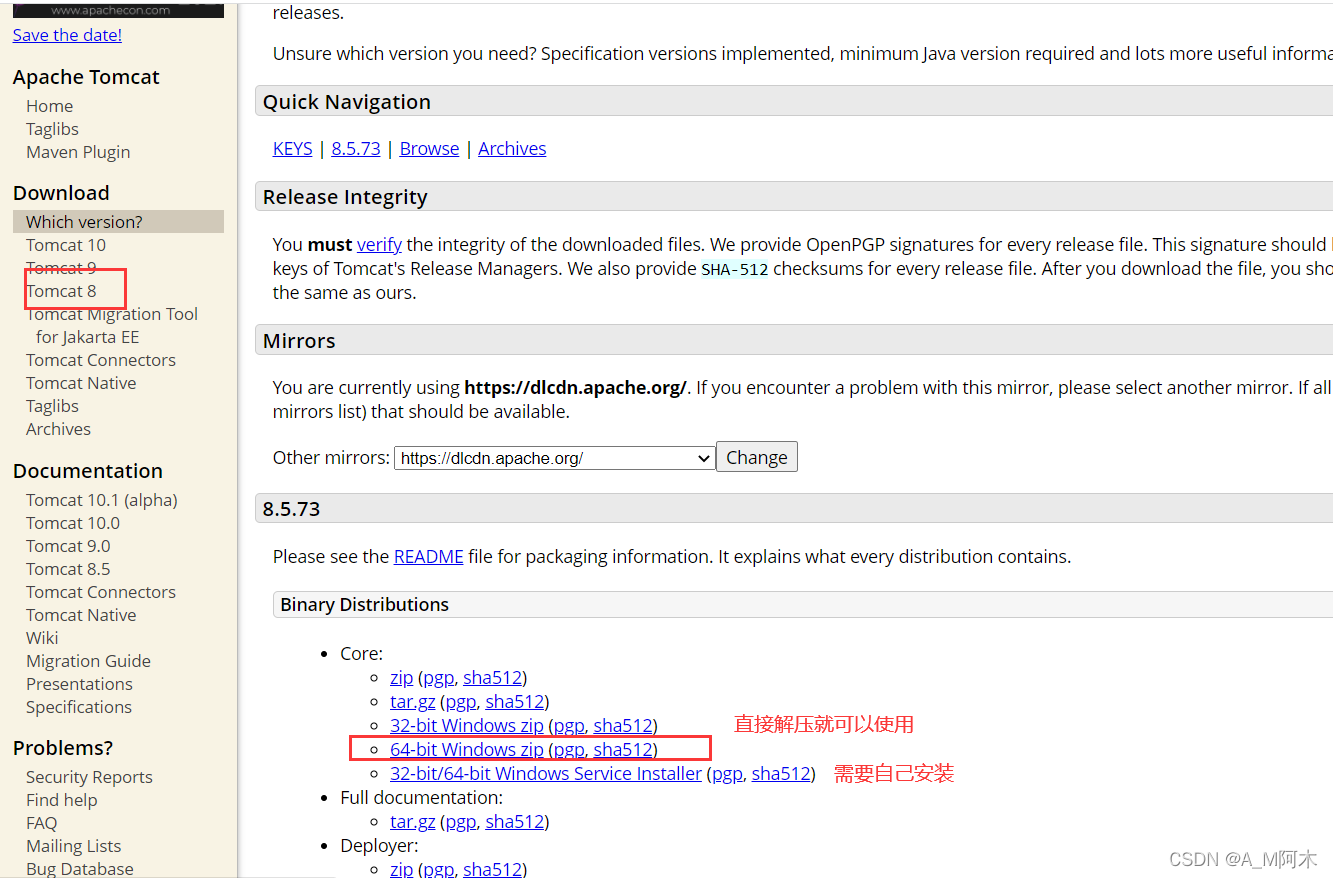The width and height of the screenshot is (1333, 878).
Task: Open Taglibs under the Apache Tomcat section
Action: (x=52, y=129)
